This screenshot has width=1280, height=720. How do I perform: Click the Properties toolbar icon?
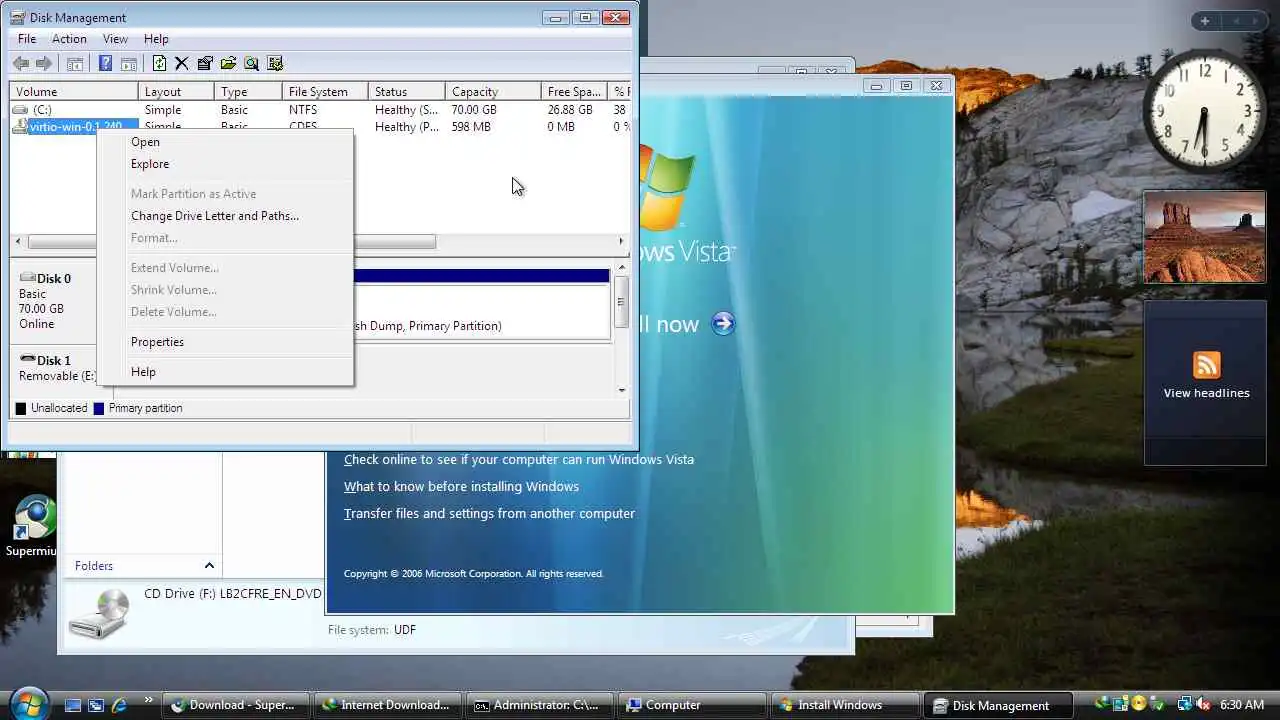(205, 63)
